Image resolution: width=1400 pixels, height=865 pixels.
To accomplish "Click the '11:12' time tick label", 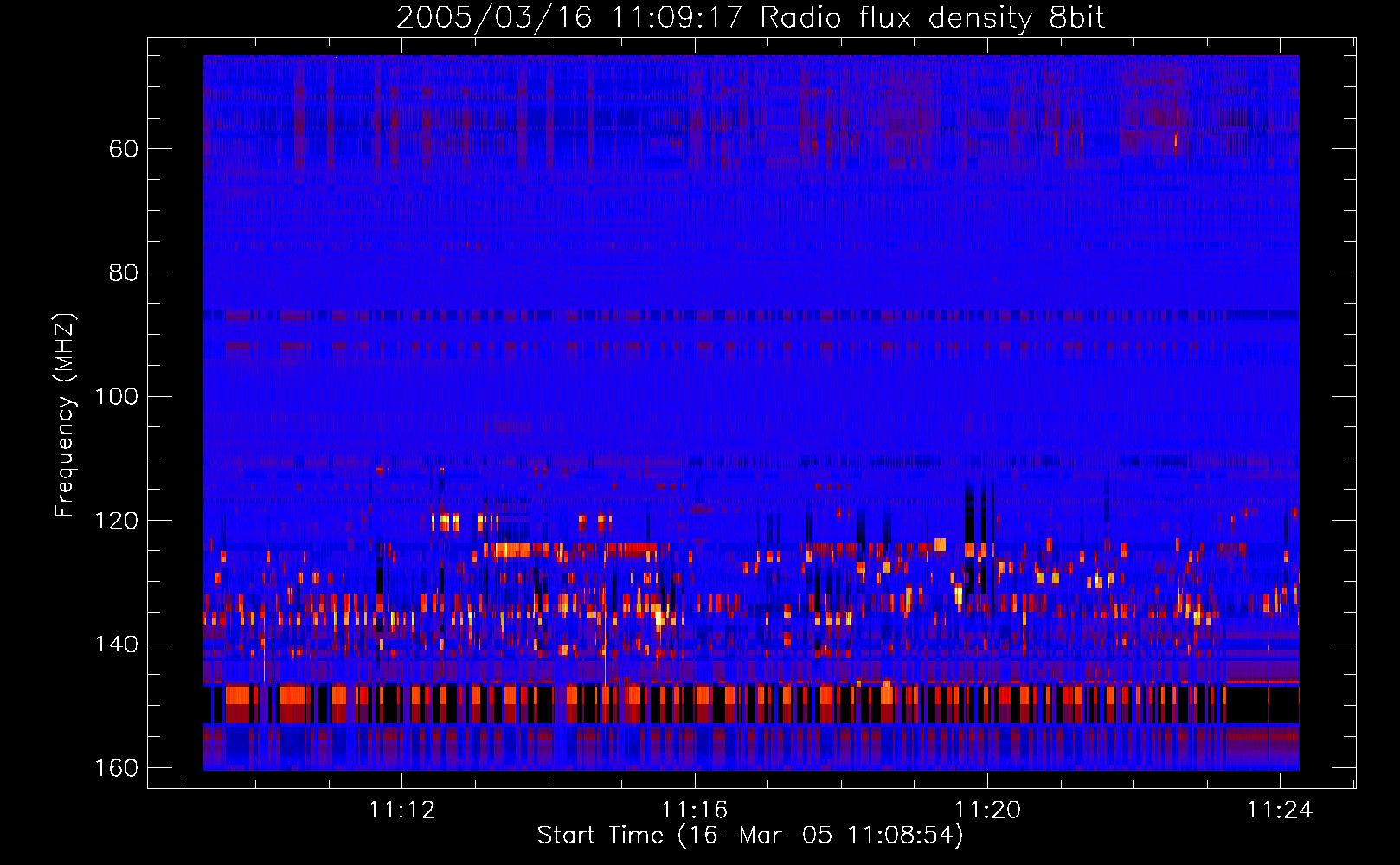I will pyautogui.click(x=402, y=811).
